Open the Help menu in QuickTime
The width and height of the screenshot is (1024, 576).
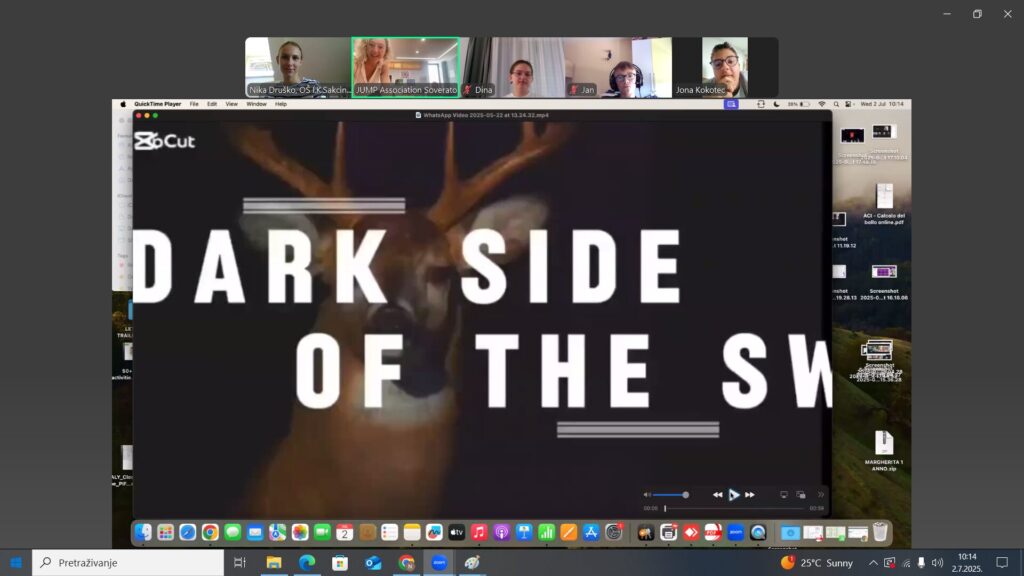281,104
